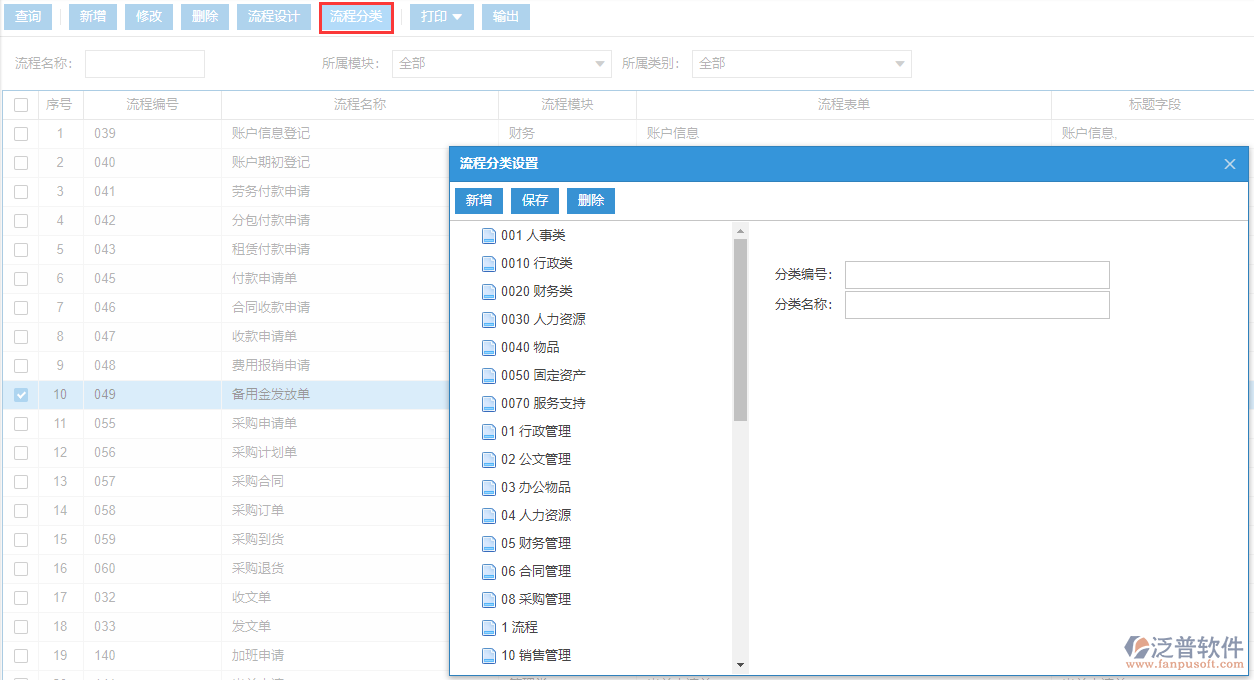Uncheck the checkbox for row 10 备用金发放单

(21, 395)
